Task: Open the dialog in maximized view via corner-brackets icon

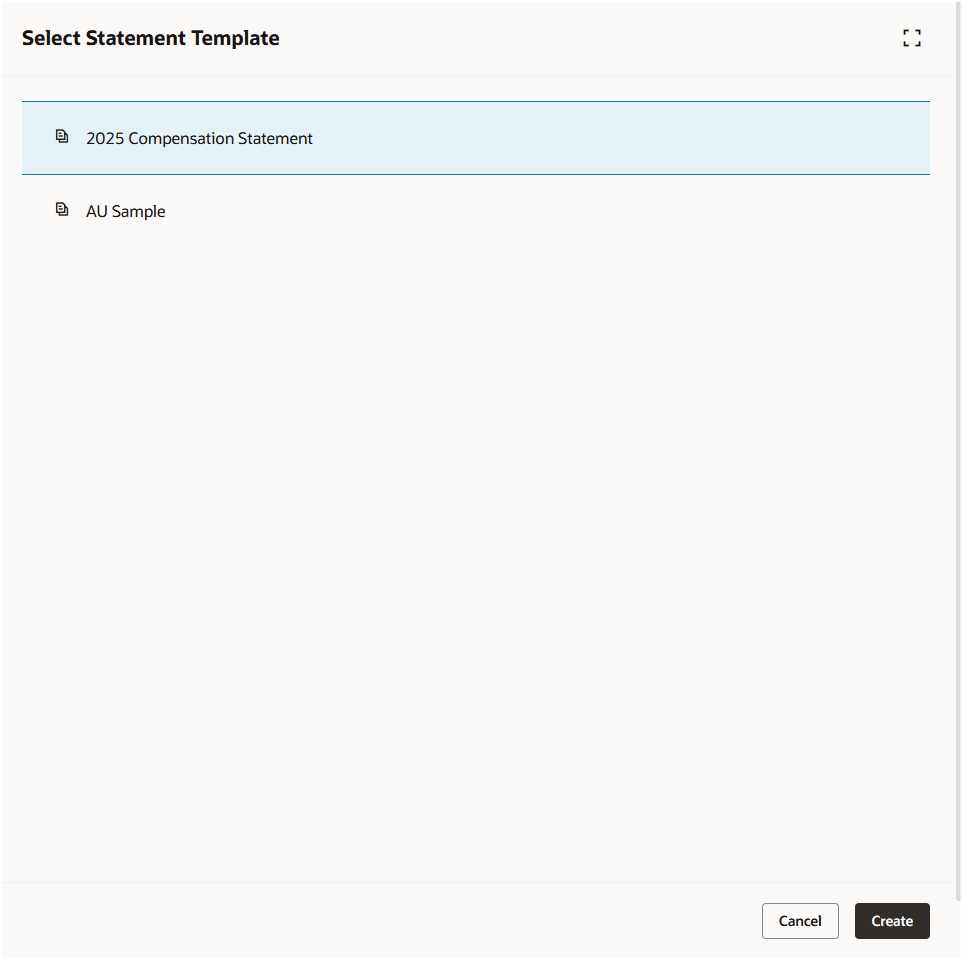Action: tap(911, 37)
